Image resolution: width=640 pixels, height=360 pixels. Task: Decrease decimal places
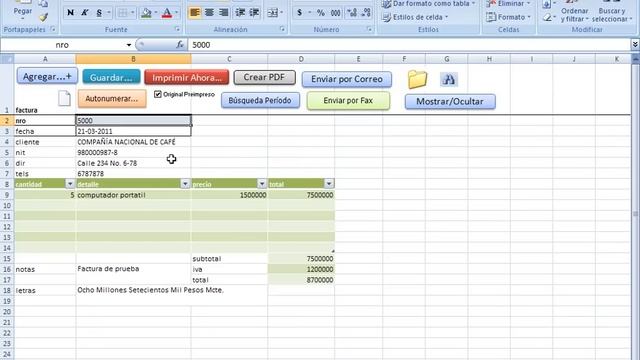click(x=366, y=13)
